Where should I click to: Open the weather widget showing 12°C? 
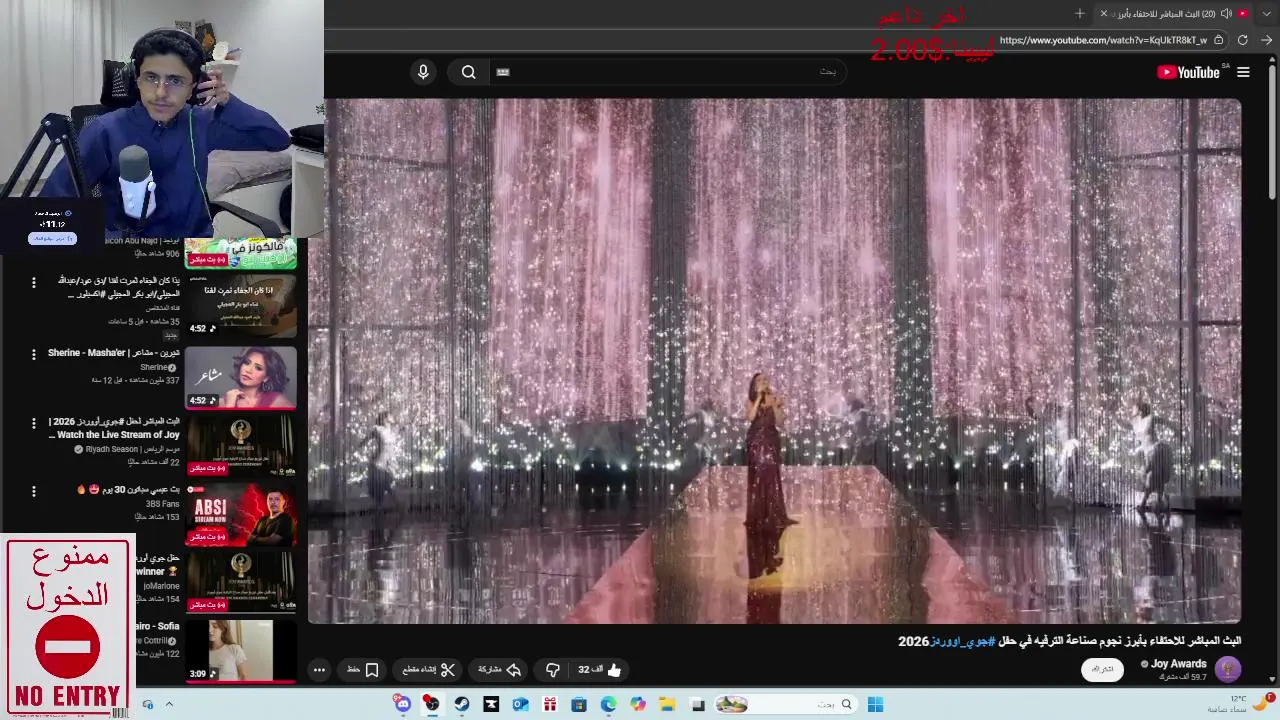pos(1240,703)
